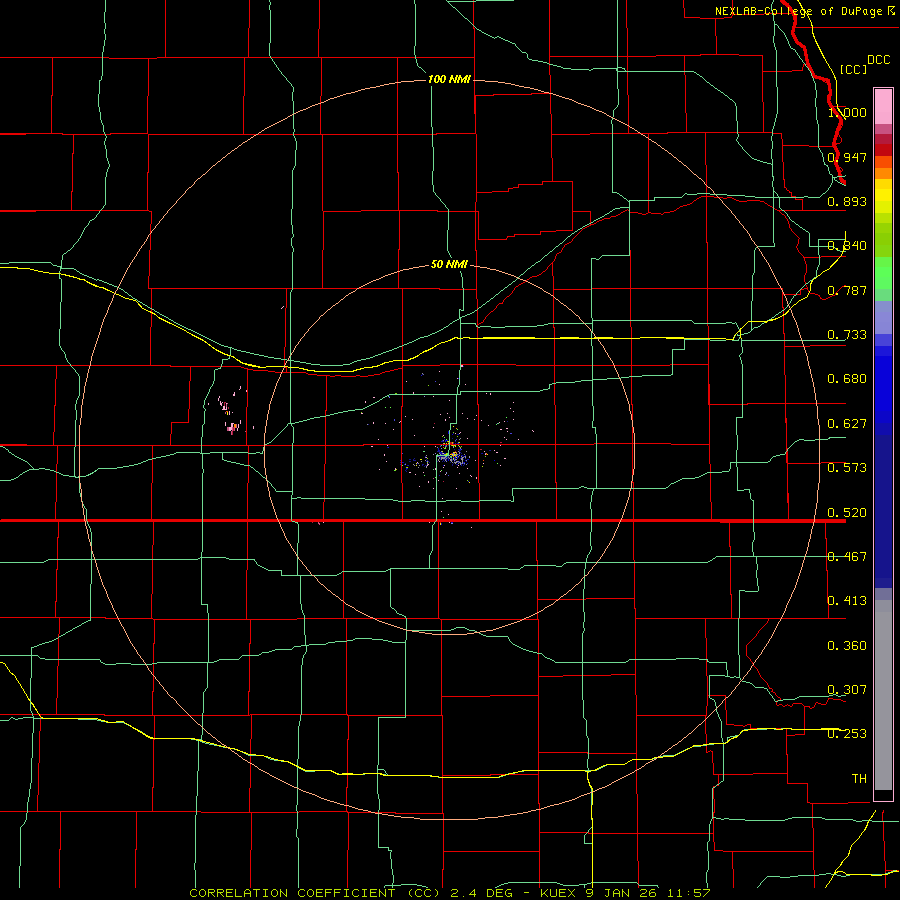Click the 0.893 scale value
Screen dimensions: 900x900
(x=847, y=201)
